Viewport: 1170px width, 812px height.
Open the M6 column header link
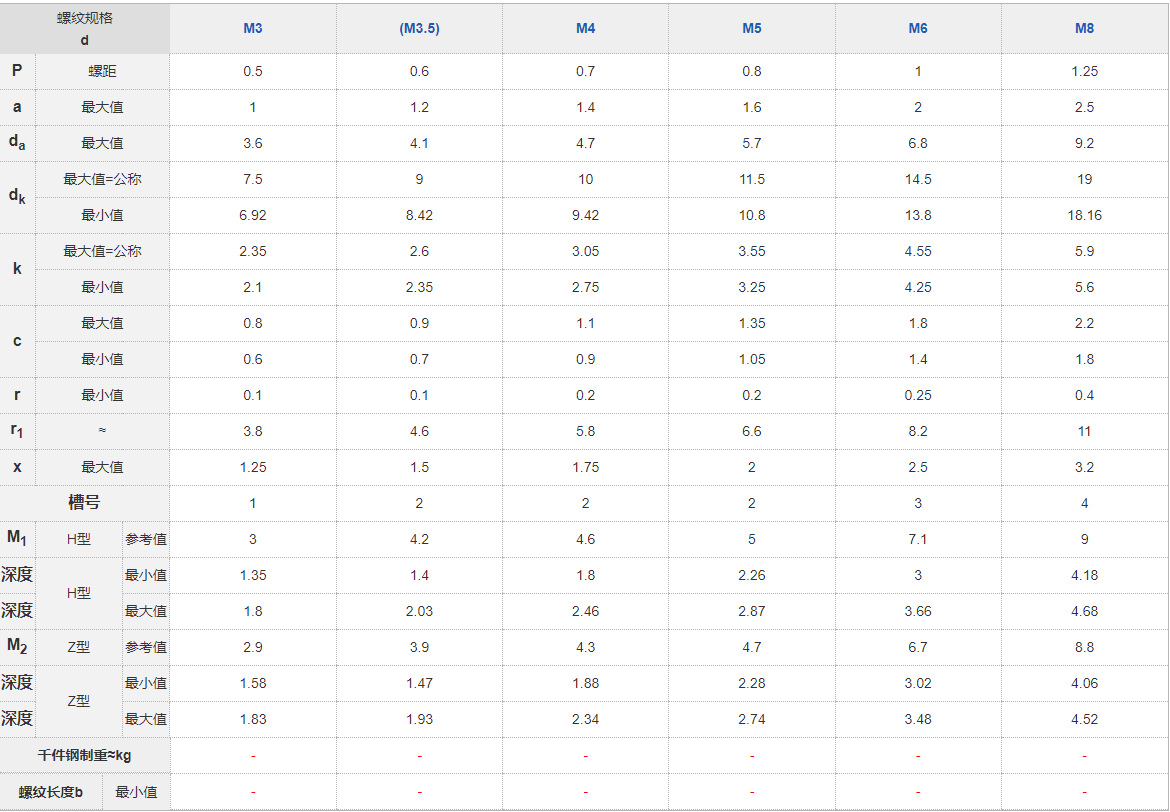pos(918,28)
